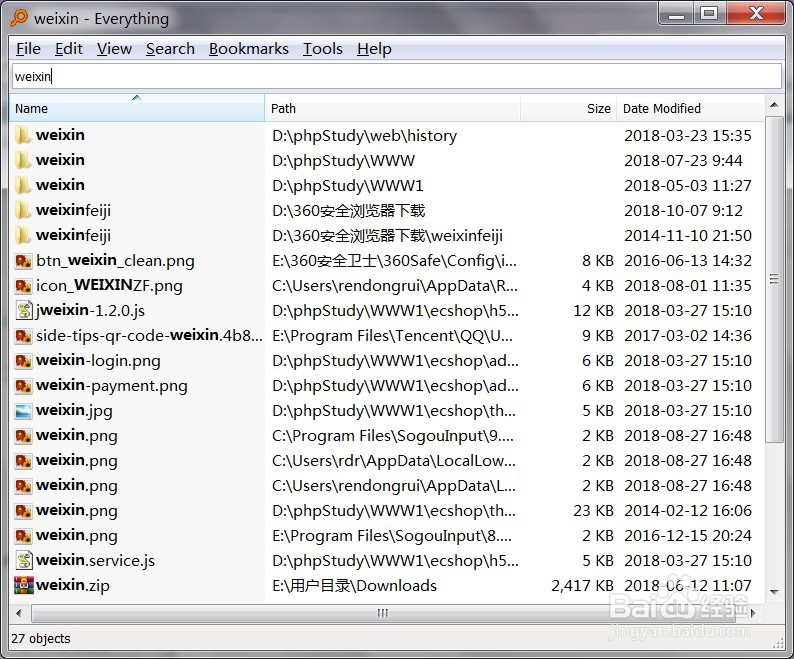The width and height of the screenshot is (794, 659).
Task: Select the weixin.jpg file name
Action: point(74,410)
